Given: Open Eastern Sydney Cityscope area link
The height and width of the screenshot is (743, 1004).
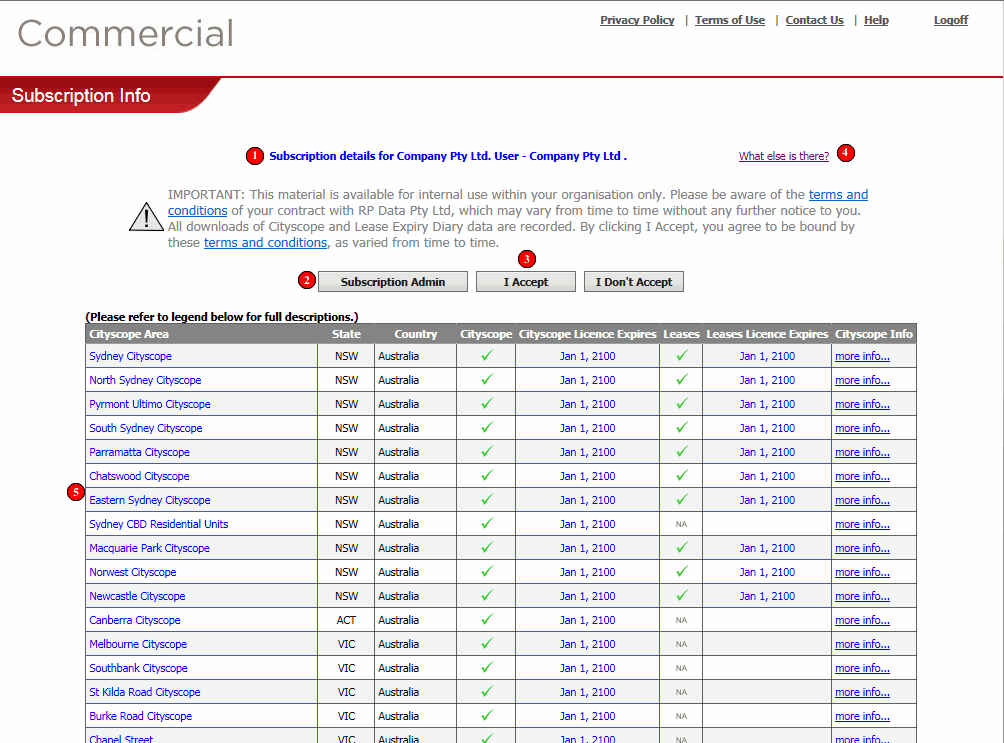Looking at the screenshot, I should coord(150,500).
